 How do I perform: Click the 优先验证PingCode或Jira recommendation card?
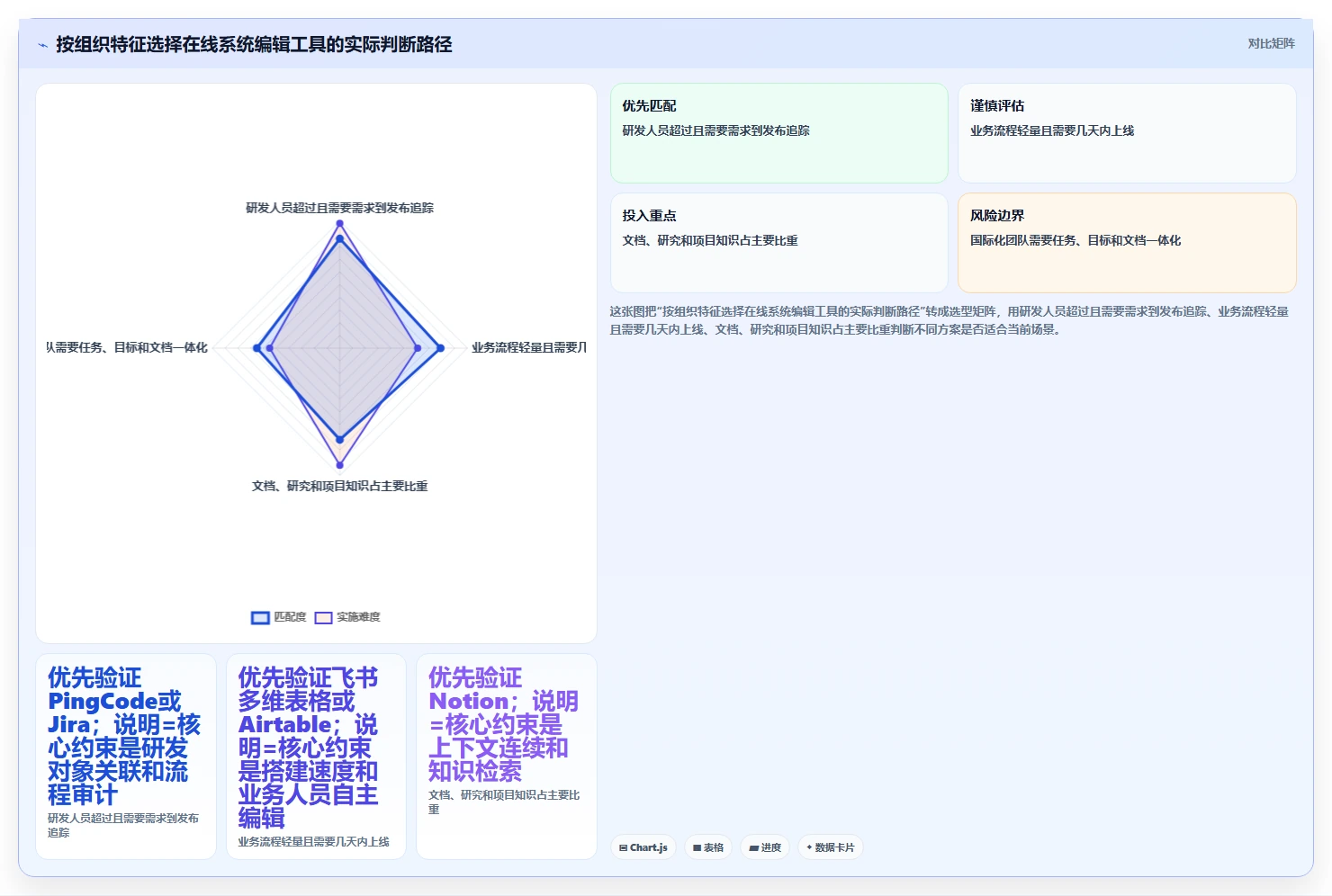(x=126, y=757)
